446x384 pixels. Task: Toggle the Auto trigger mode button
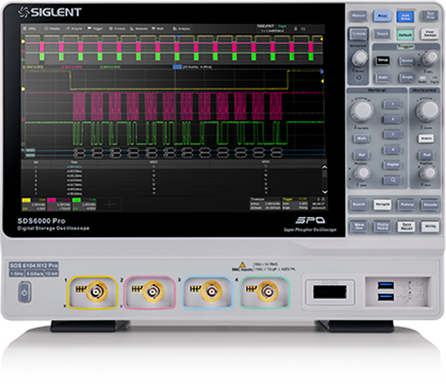click(383, 77)
